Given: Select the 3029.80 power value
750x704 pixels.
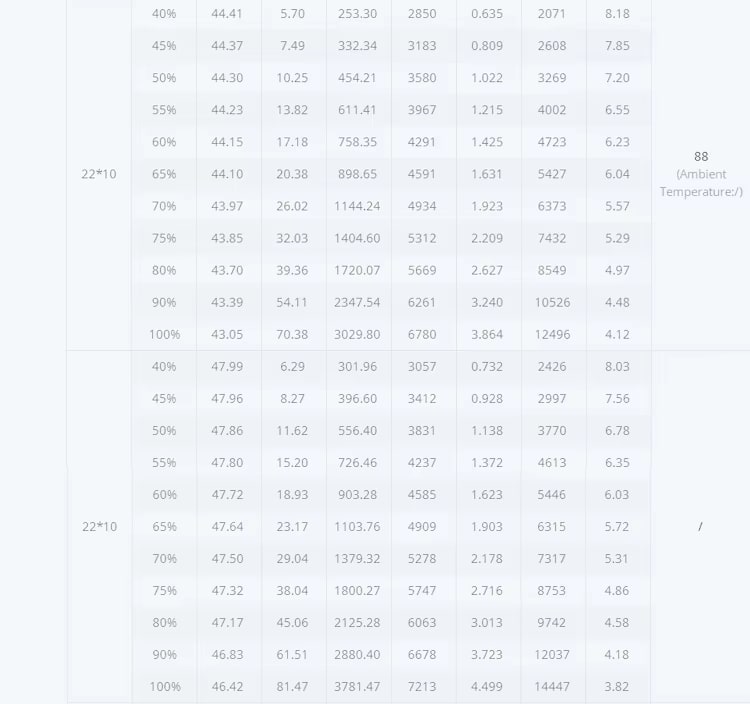Looking at the screenshot, I should [x=357, y=334].
